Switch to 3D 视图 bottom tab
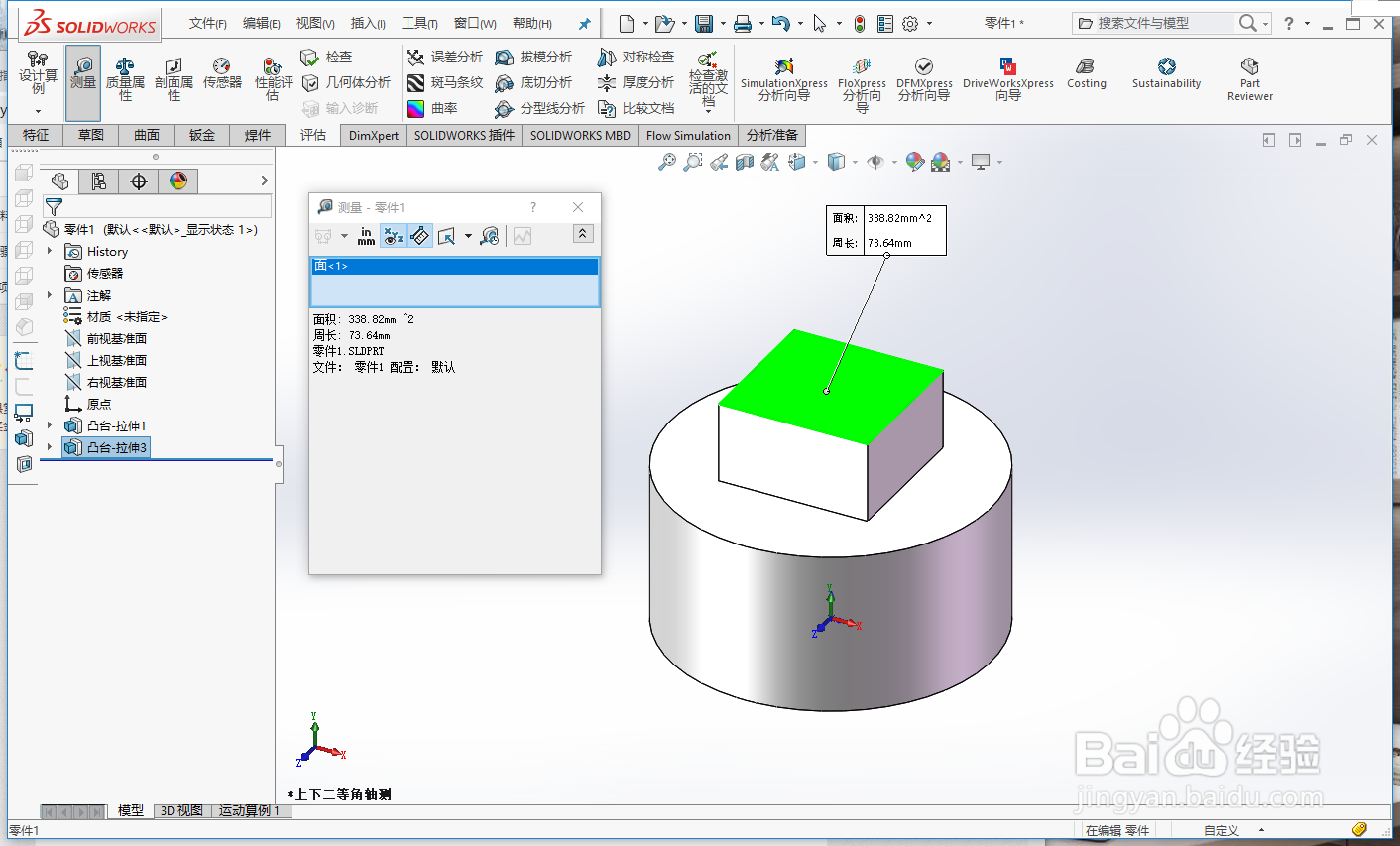 [x=182, y=810]
